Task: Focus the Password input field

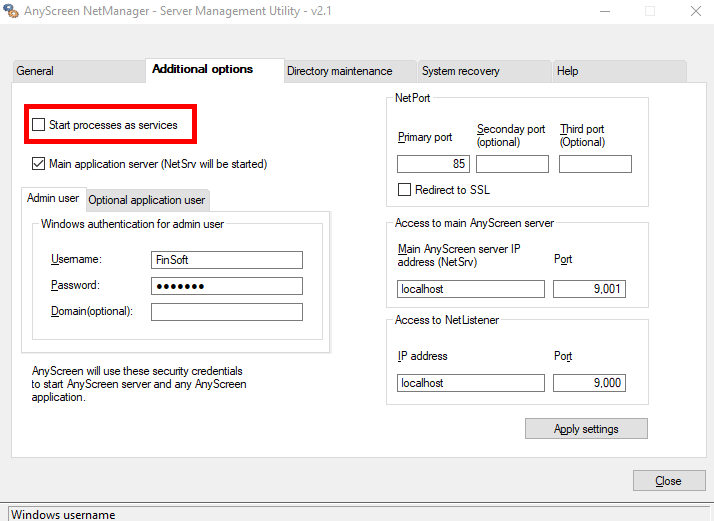Action: point(226,286)
